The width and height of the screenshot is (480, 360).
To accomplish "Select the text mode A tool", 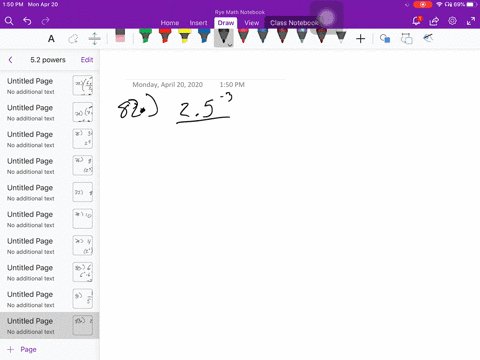I will pyautogui.click(x=51, y=39).
